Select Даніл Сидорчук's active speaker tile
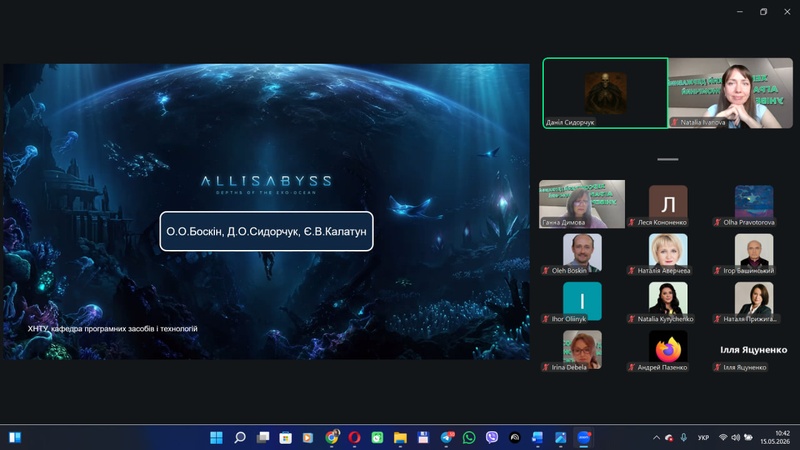 (x=605, y=92)
